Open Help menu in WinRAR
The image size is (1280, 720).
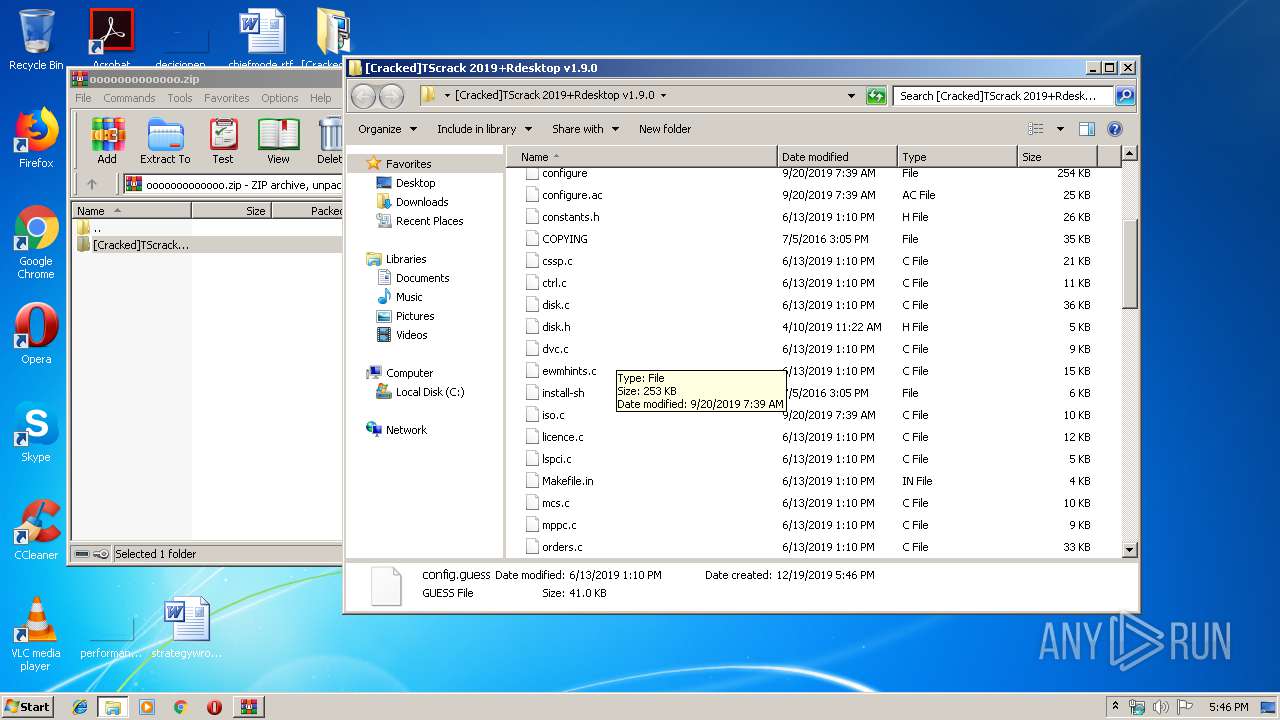tap(320, 98)
